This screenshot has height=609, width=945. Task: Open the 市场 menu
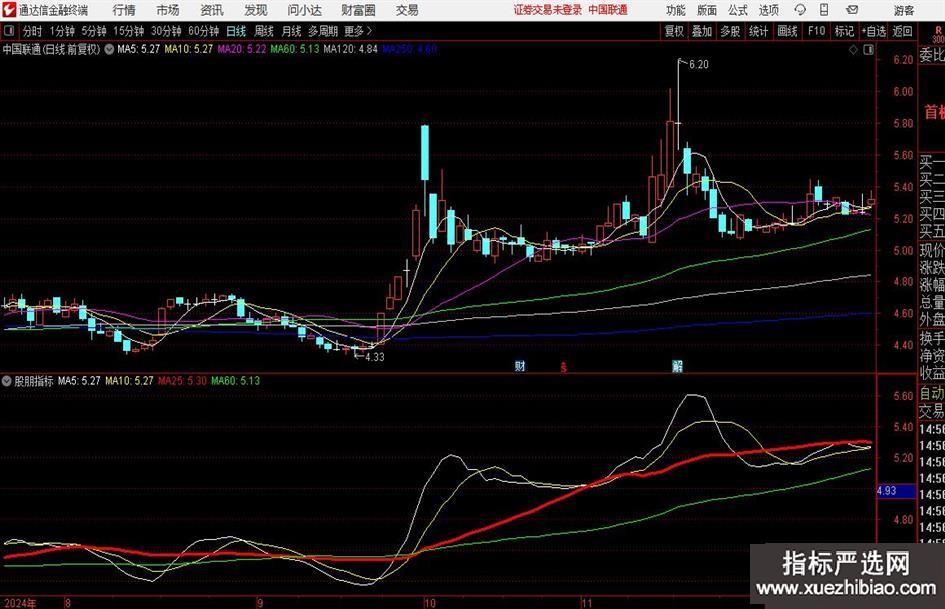168,10
